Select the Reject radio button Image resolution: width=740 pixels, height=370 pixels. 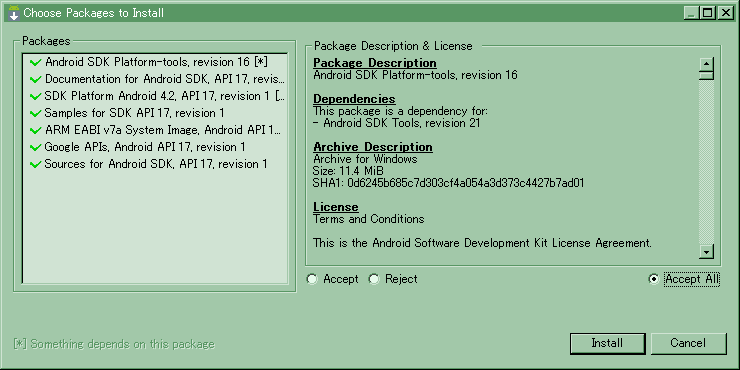click(x=374, y=279)
